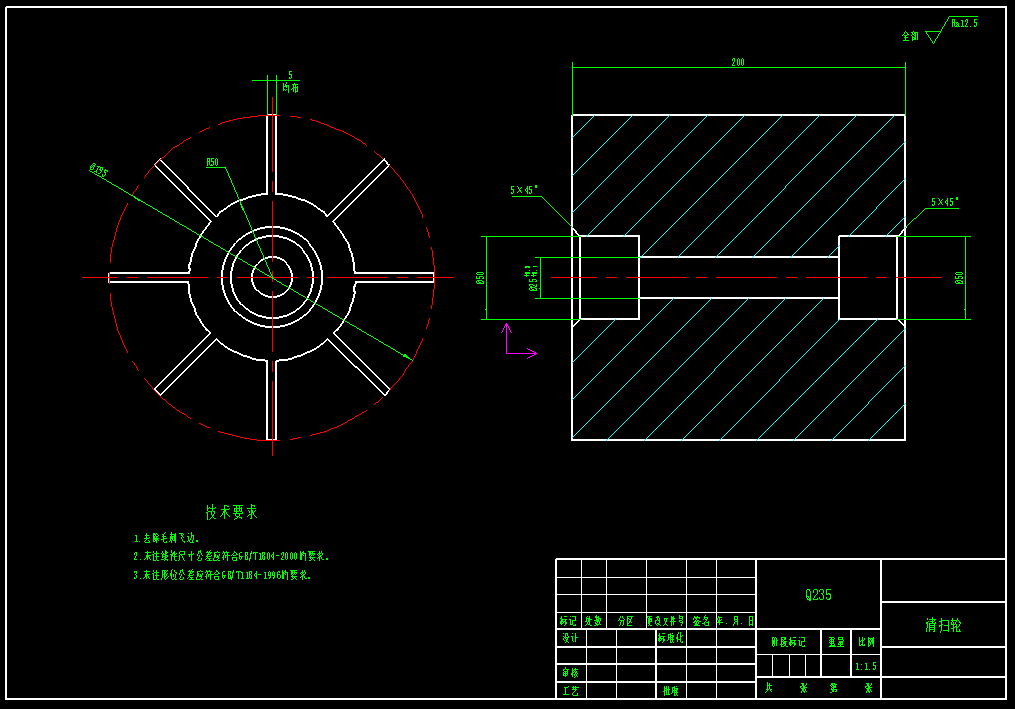Click the empty weight cell below 重量
Image resolution: width=1015 pixels, height=709 pixels.
836,666
